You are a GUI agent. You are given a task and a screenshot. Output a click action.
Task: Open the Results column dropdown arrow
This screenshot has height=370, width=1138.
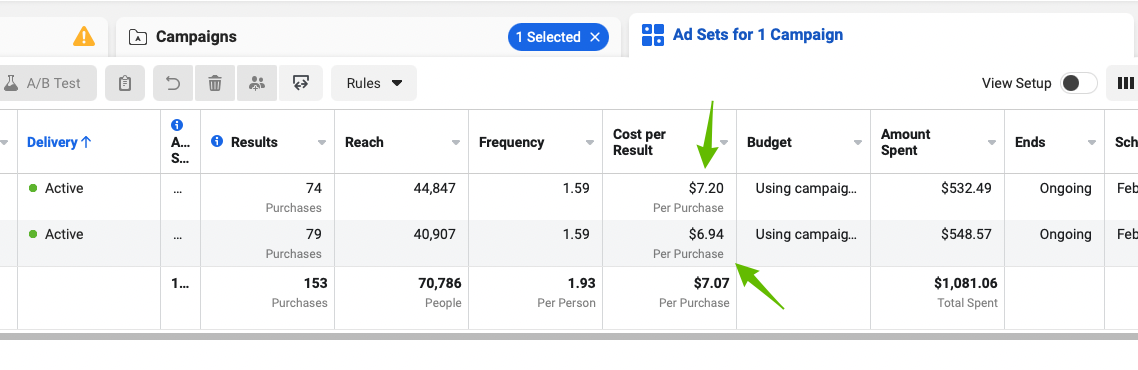322,143
